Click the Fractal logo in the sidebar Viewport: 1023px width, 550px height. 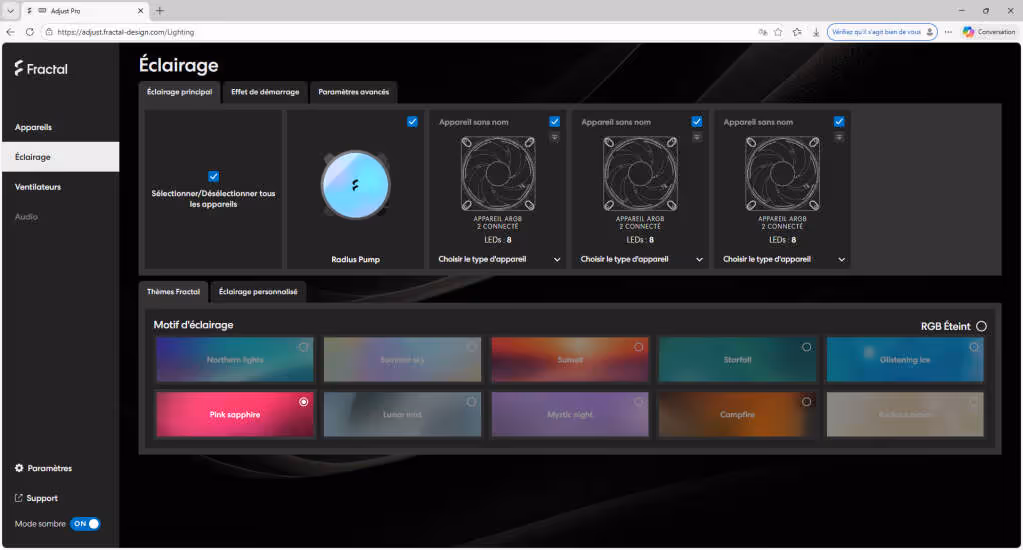pos(41,69)
